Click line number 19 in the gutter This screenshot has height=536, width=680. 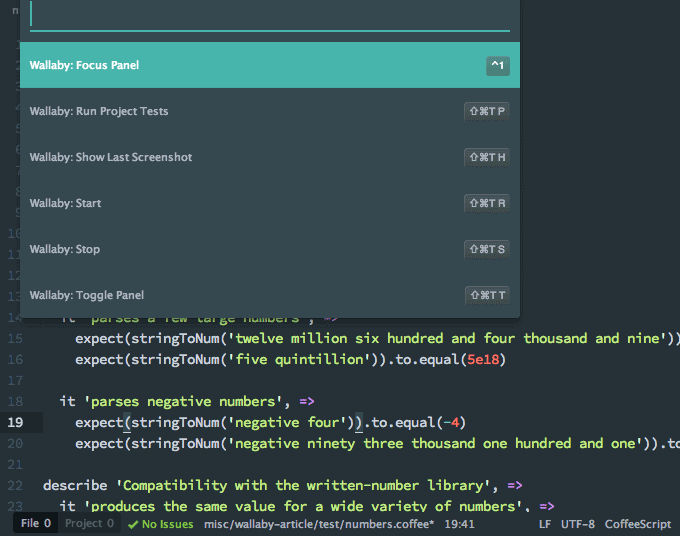tap(16, 422)
